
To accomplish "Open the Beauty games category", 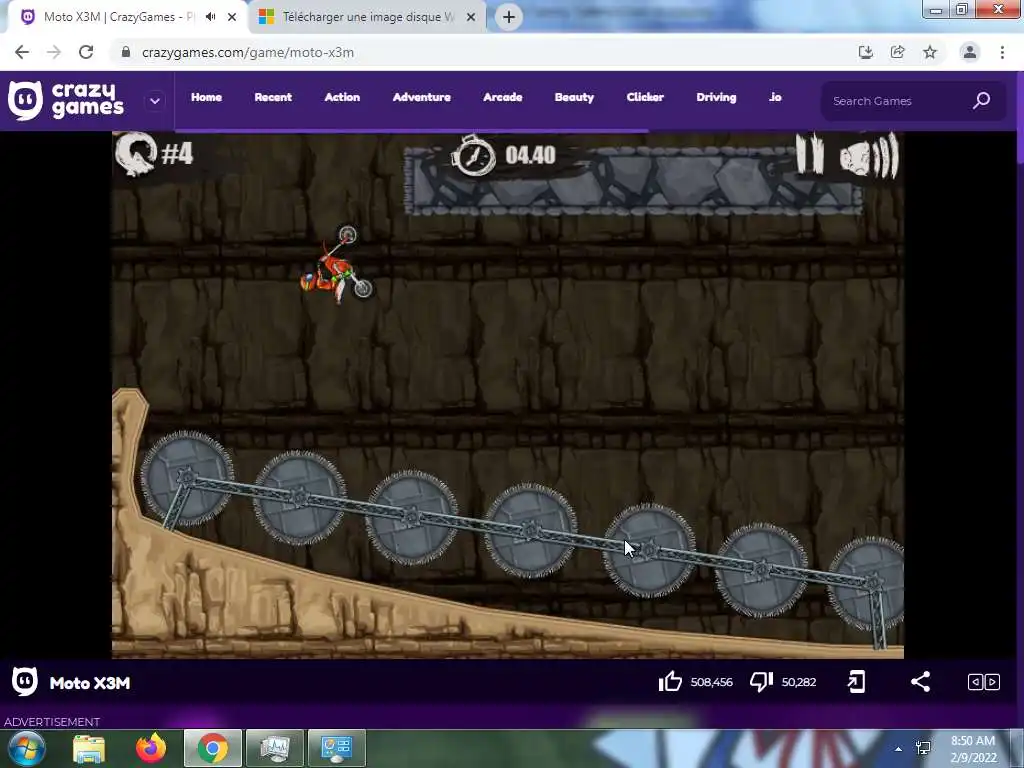I will coord(574,97).
